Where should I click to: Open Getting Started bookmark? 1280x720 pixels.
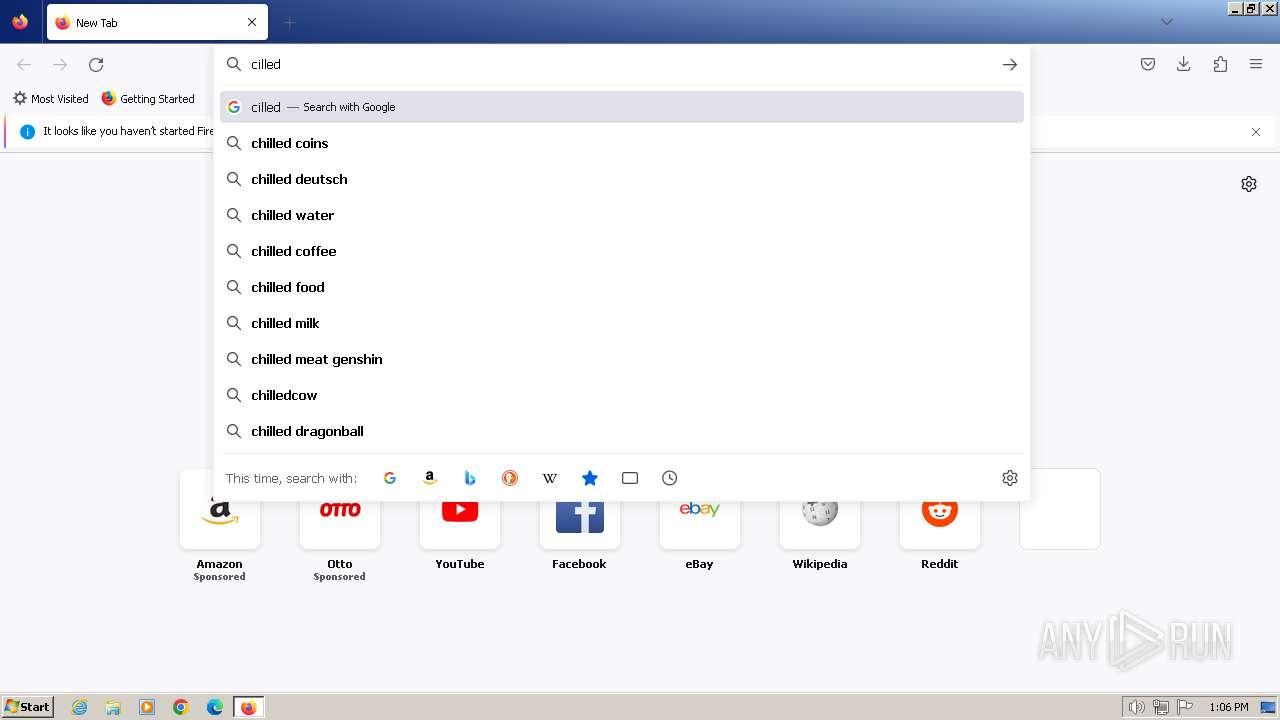coord(148,99)
